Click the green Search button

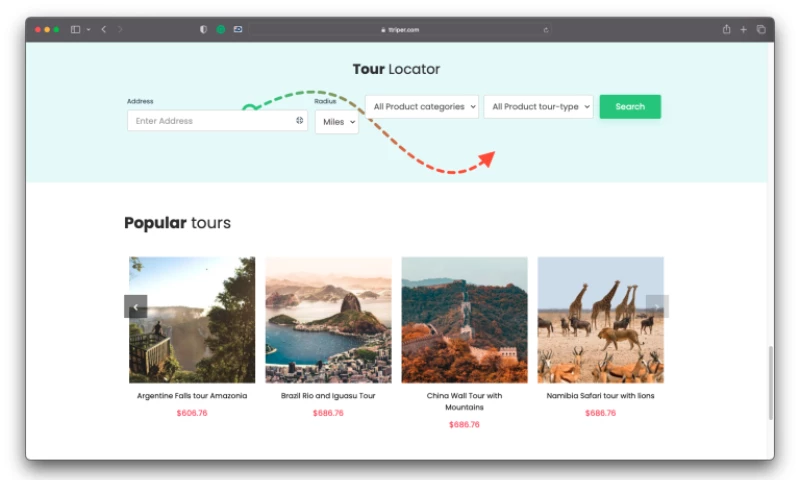[x=630, y=107]
